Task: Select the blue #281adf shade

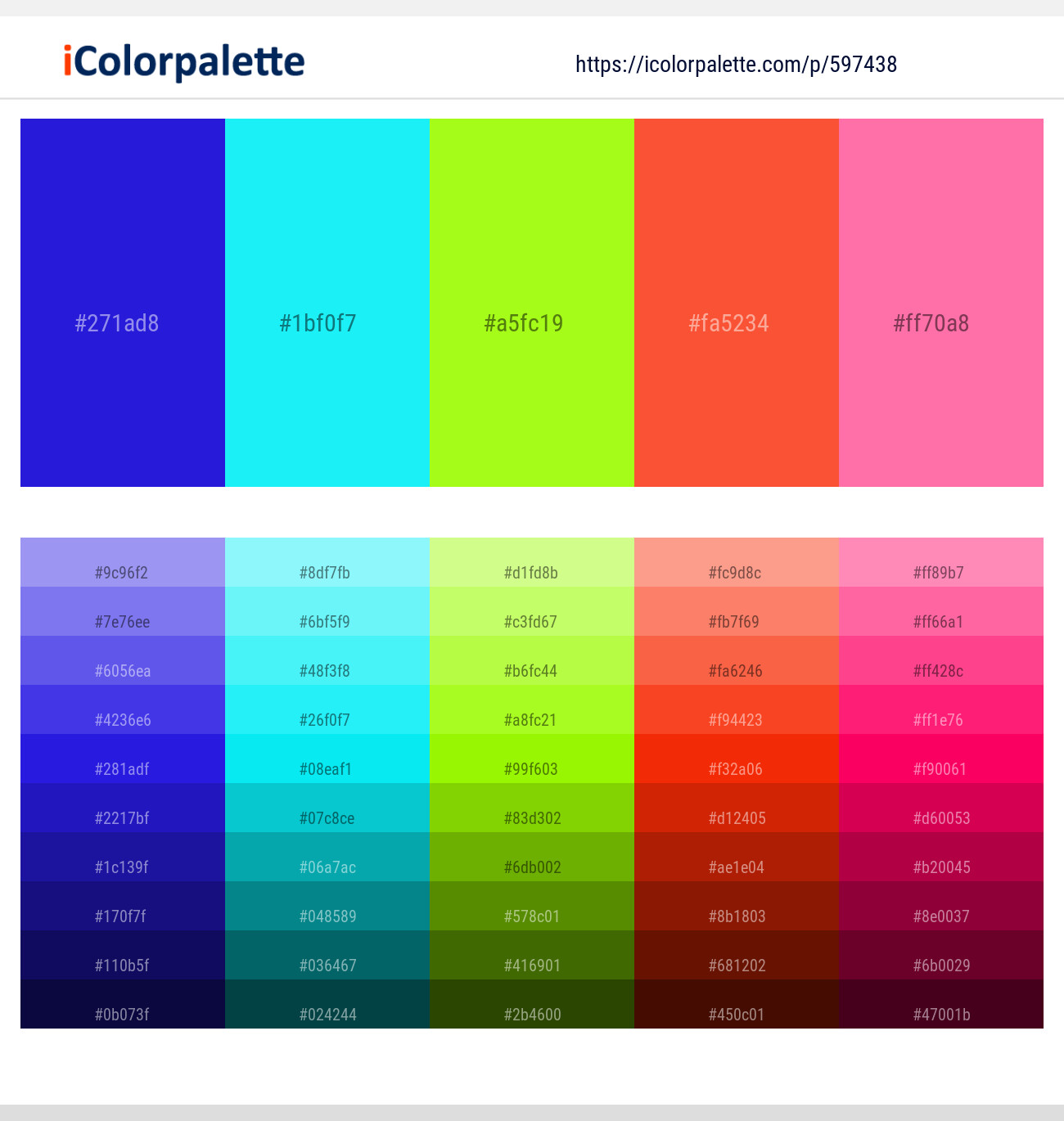Action: [123, 759]
